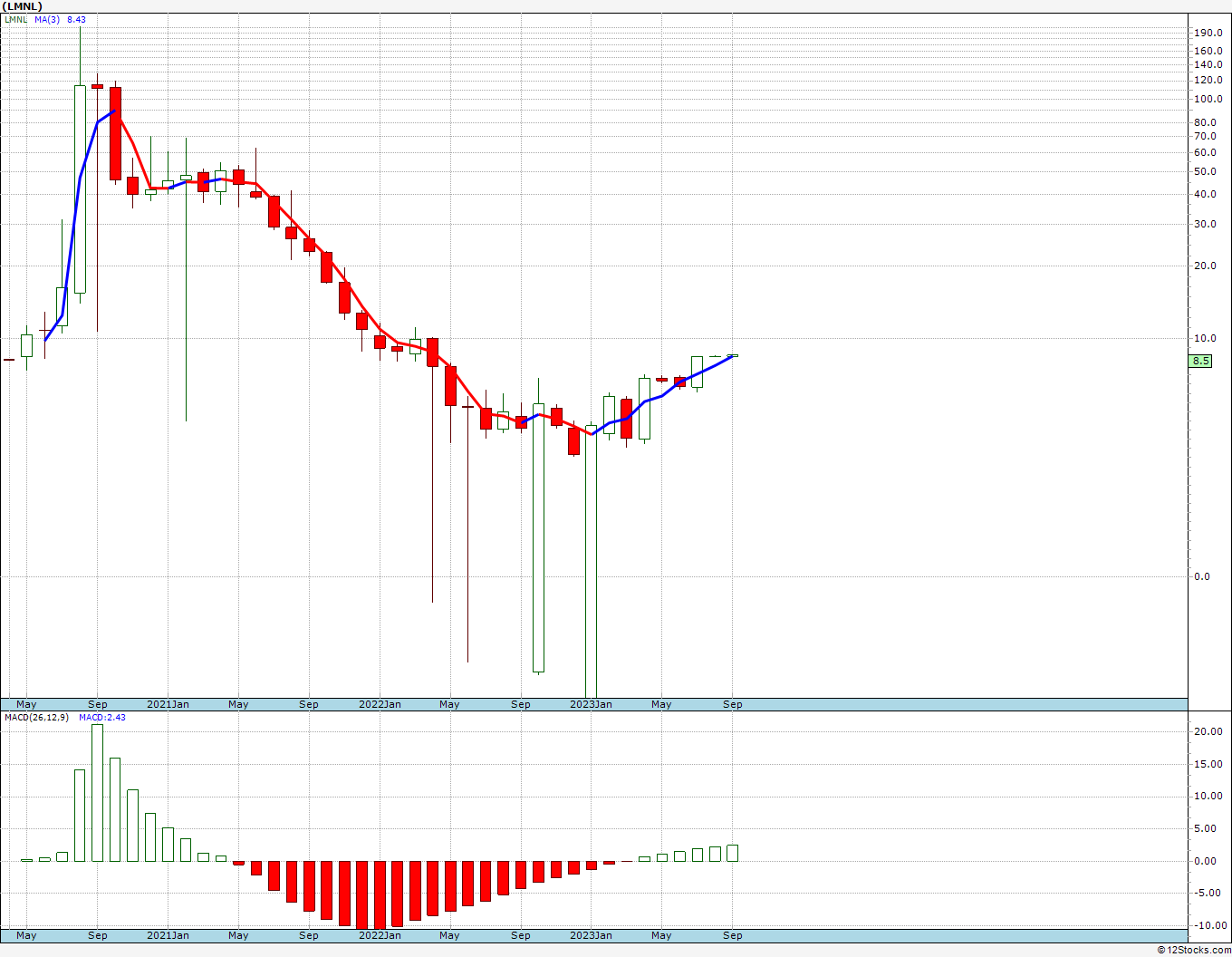Click the MACD(26,12,9) indicator label

37,718
